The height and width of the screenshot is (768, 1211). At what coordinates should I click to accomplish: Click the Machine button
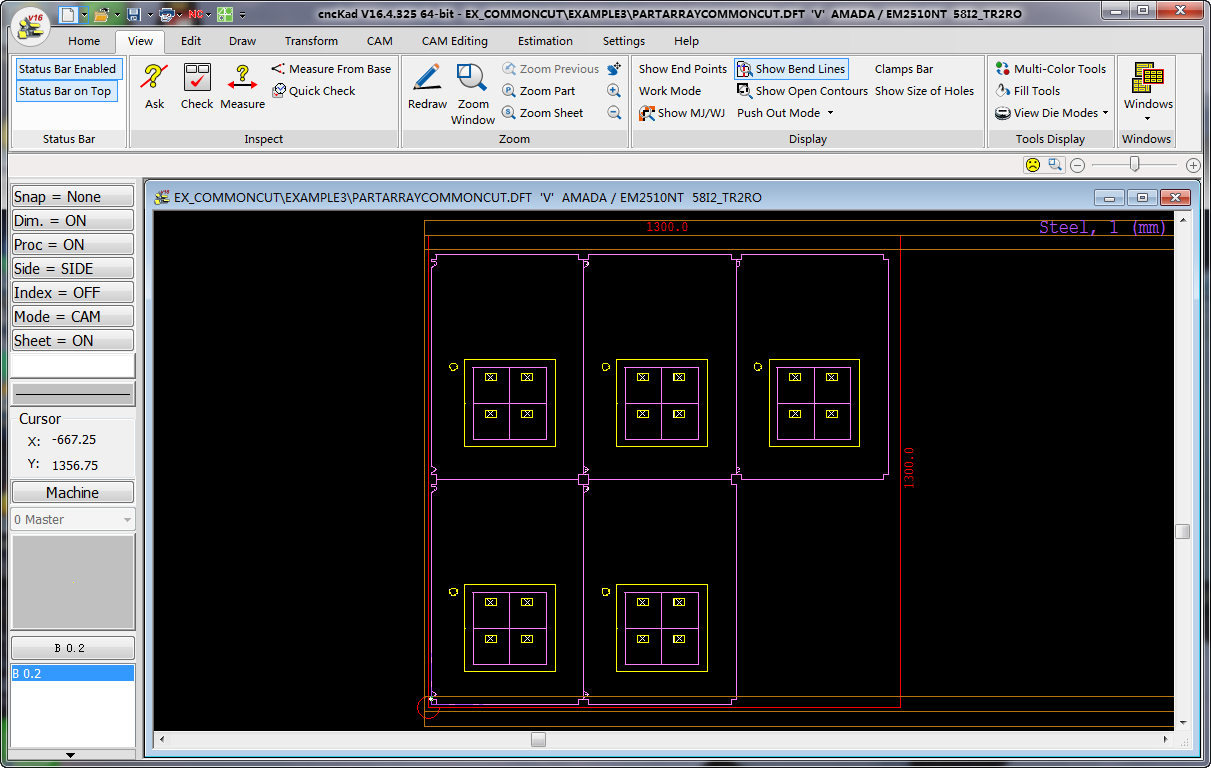[x=72, y=493]
